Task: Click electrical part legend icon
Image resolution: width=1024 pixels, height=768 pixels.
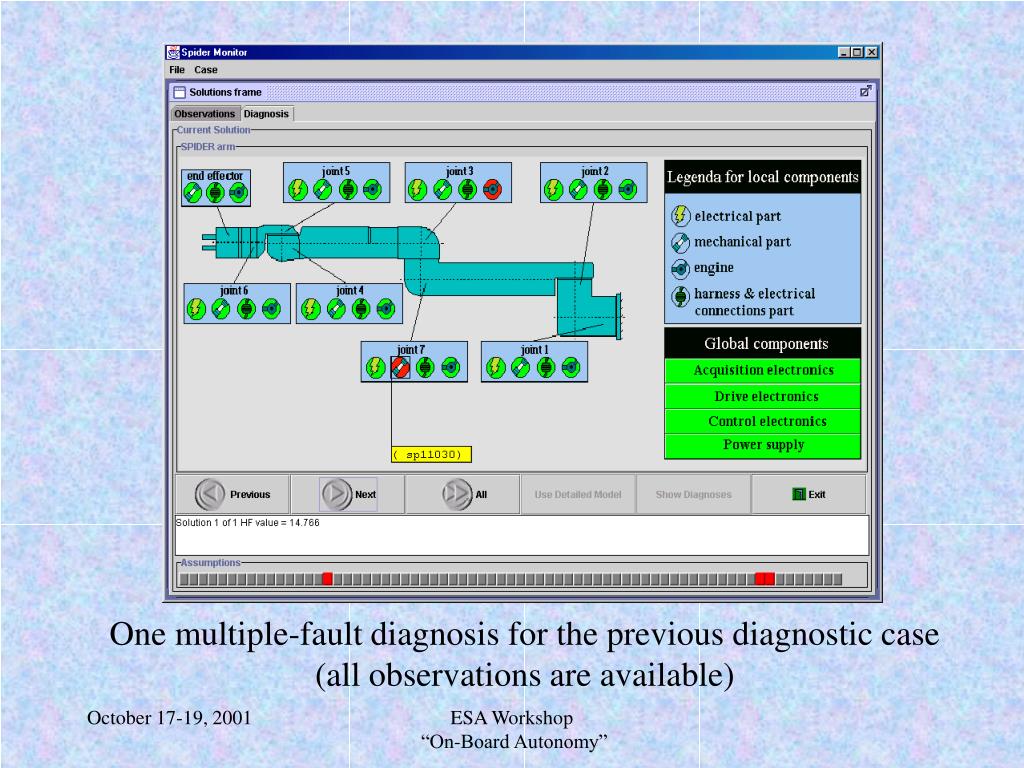Action: pyautogui.click(x=680, y=216)
